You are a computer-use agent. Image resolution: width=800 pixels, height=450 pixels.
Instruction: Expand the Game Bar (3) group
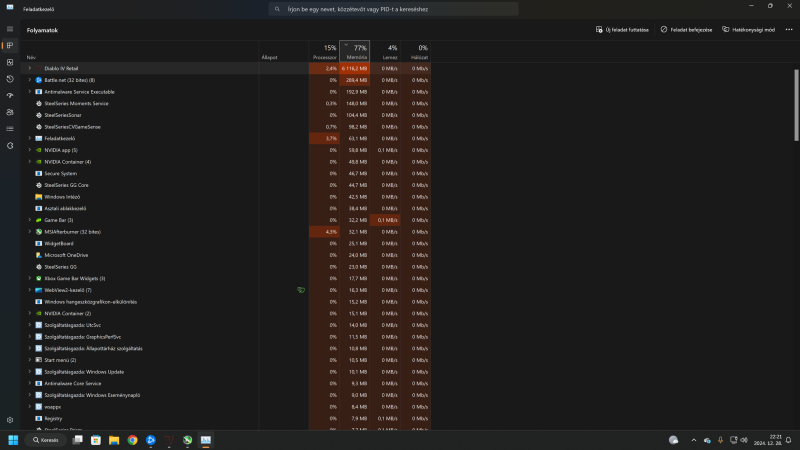(30, 220)
